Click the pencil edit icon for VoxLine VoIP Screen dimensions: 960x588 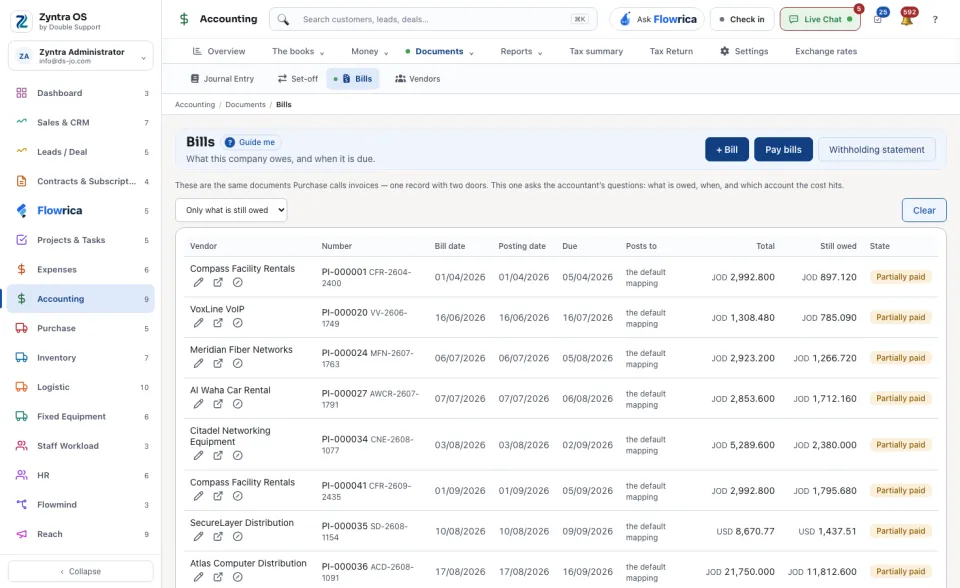tap(198, 323)
